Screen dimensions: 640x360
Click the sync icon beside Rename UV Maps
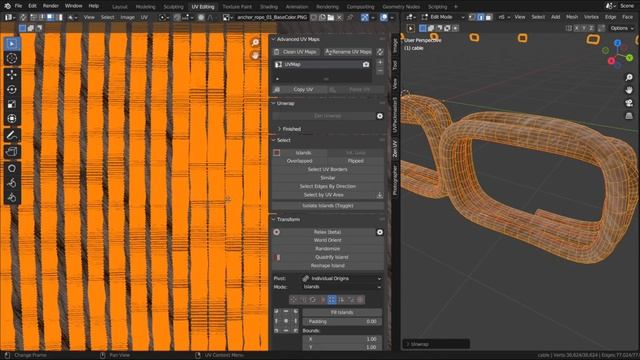pos(380,52)
